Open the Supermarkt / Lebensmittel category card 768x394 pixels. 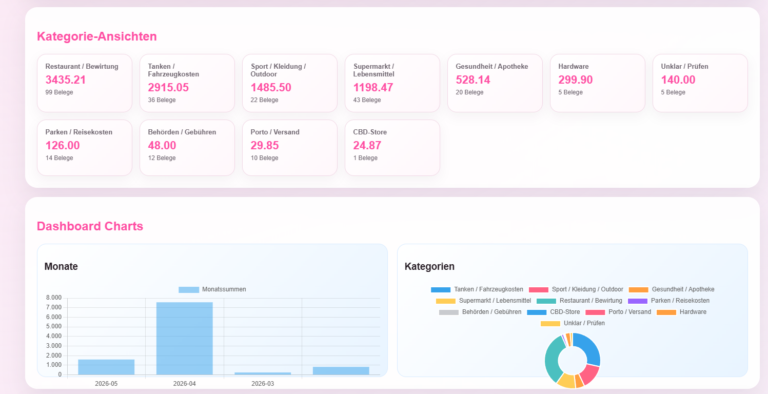click(392, 83)
